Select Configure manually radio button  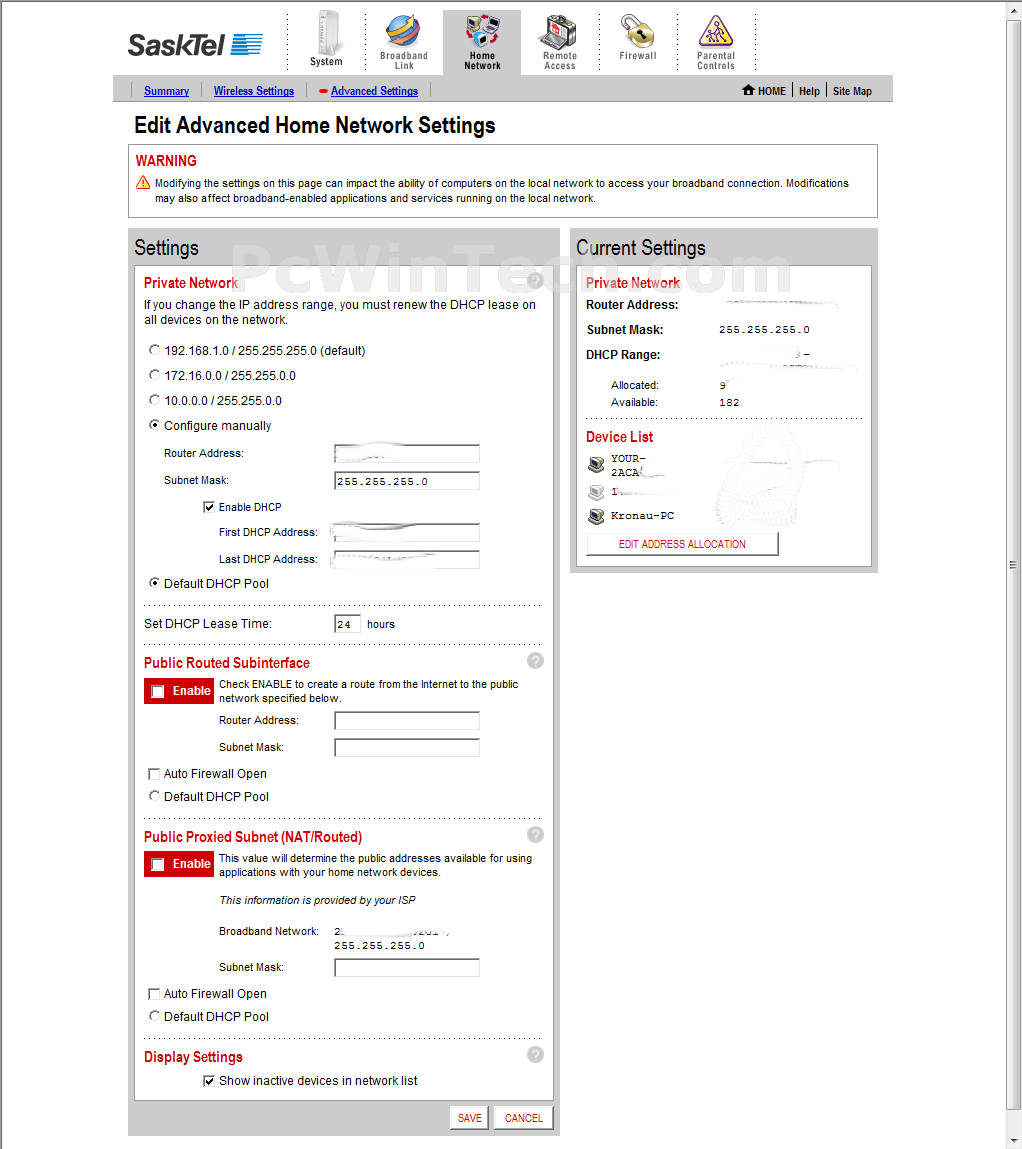[x=154, y=425]
